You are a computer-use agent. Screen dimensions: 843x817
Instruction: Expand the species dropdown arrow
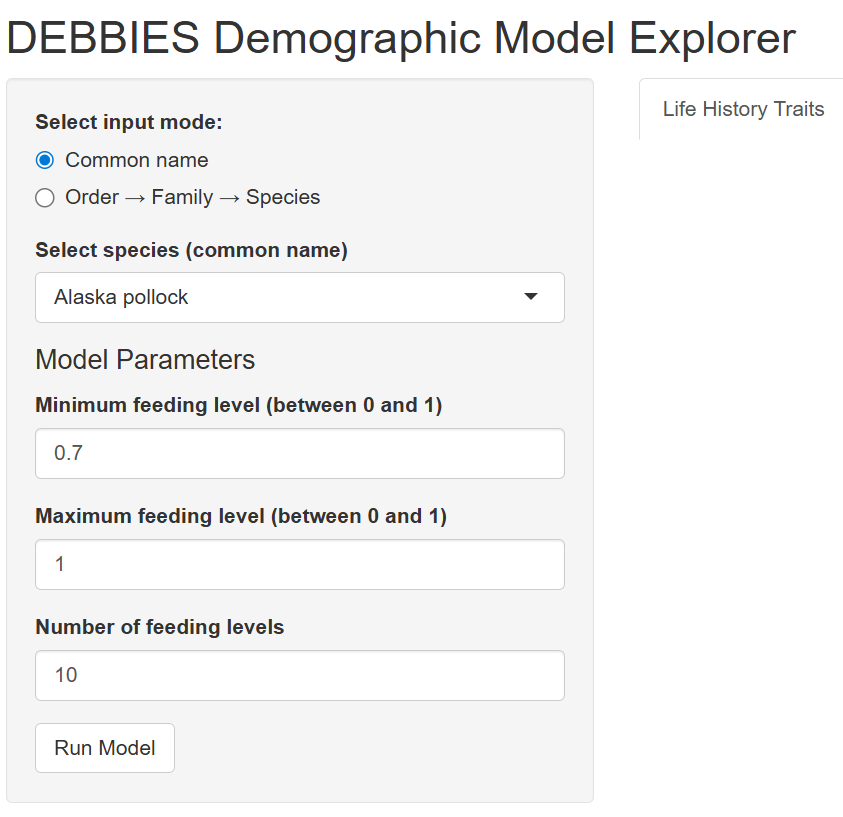tap(531, 297)
